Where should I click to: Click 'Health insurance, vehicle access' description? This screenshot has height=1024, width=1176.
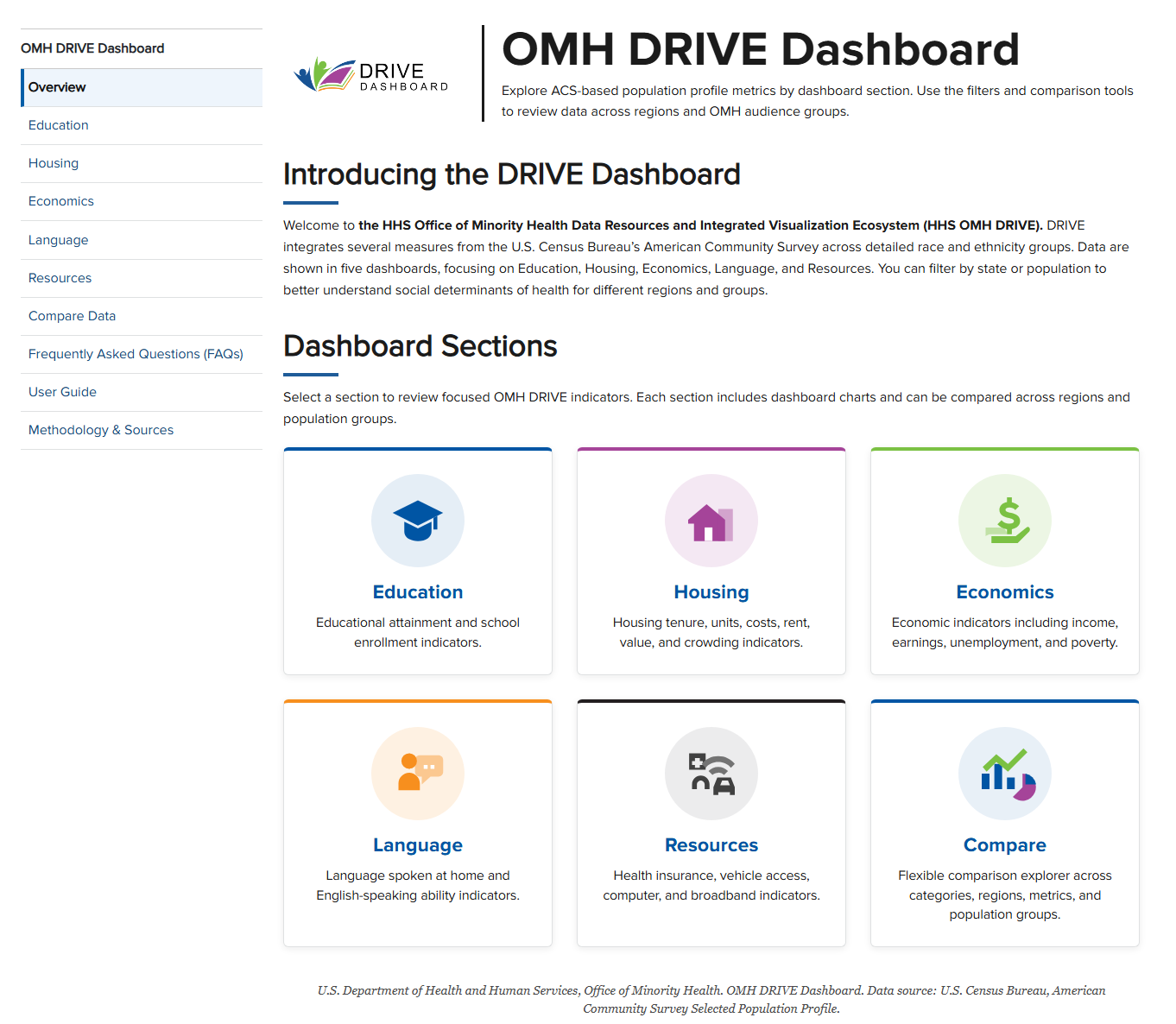pyautogui.click(x=711, y=885)
